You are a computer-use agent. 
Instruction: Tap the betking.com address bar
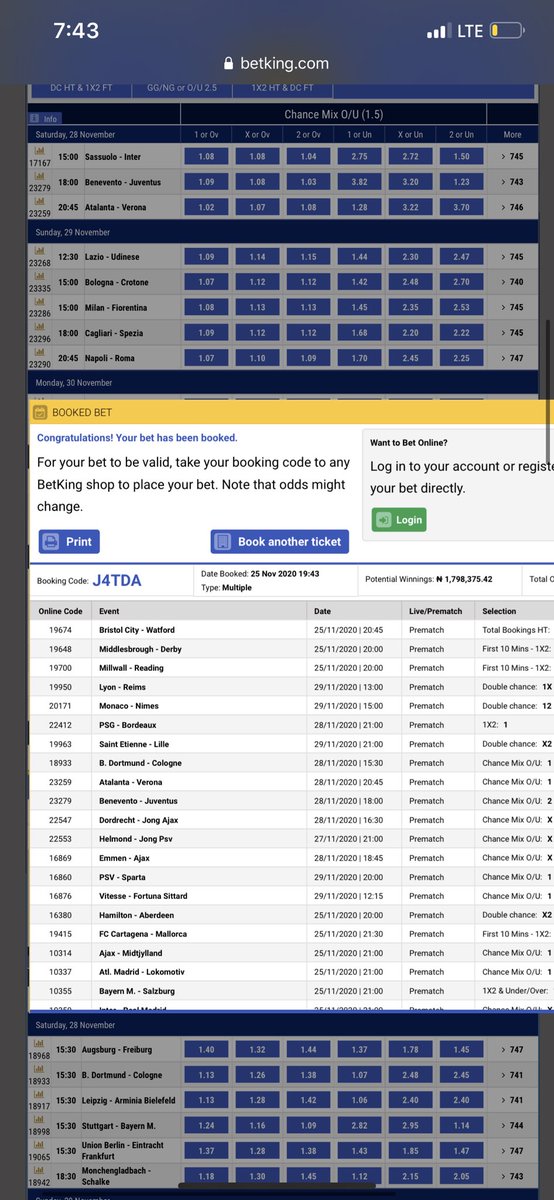277,63
